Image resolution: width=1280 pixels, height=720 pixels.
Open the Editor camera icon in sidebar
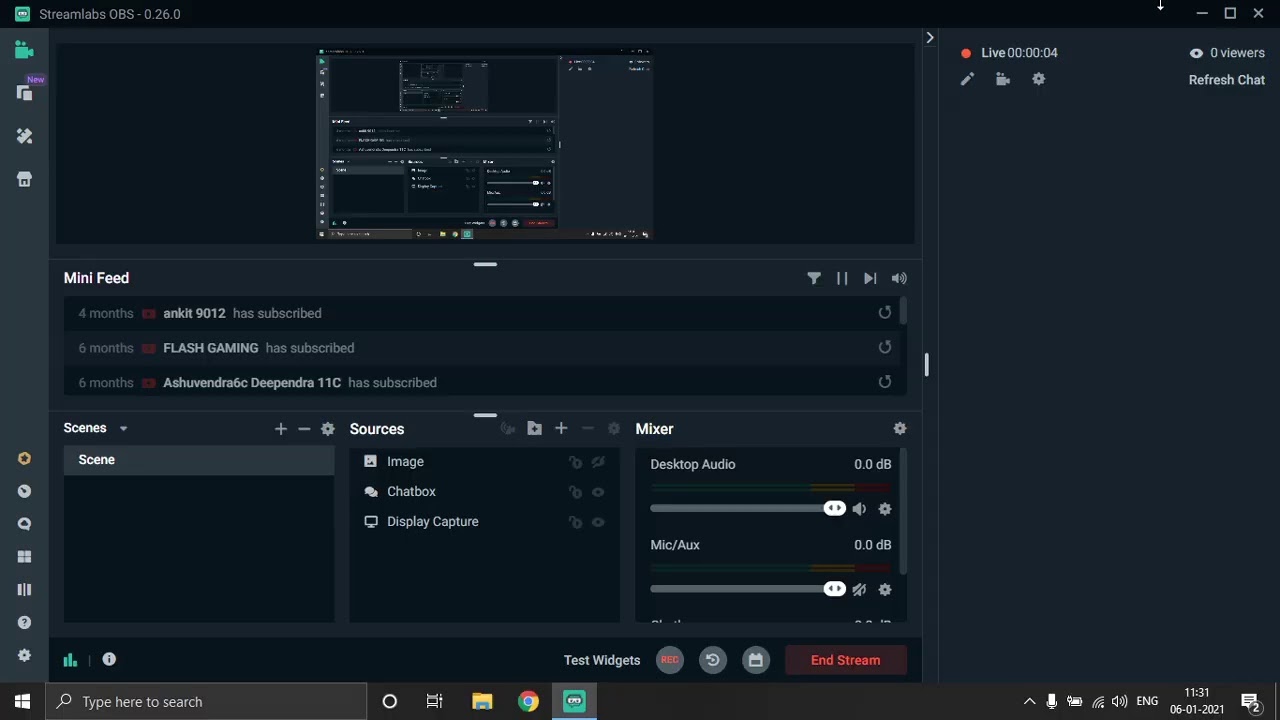click(x=24, y=49)
